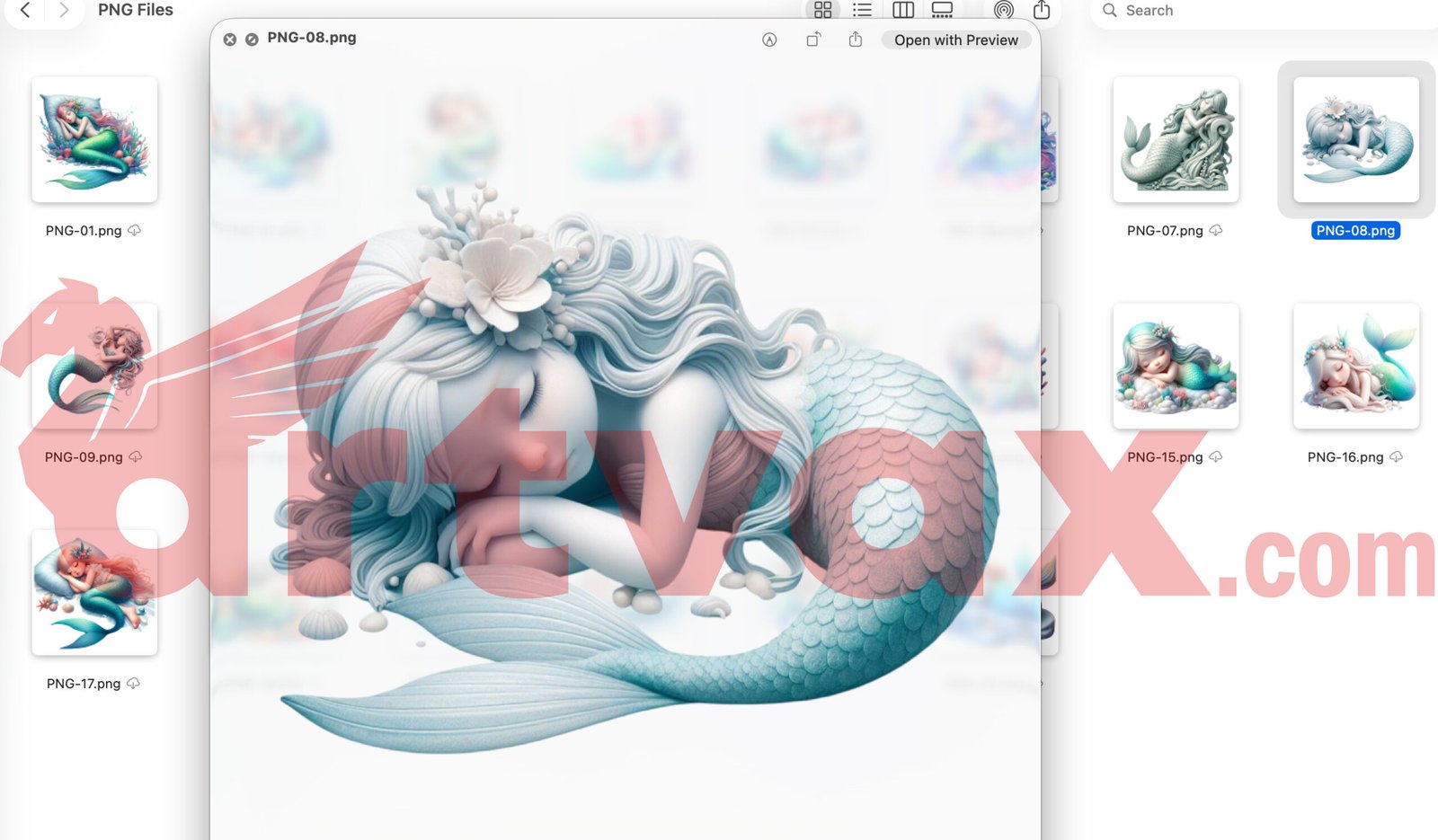The width and height of the screenshot is (1438, 840).
Task: Go back to previous folder
Action: [x=25, y=10]
